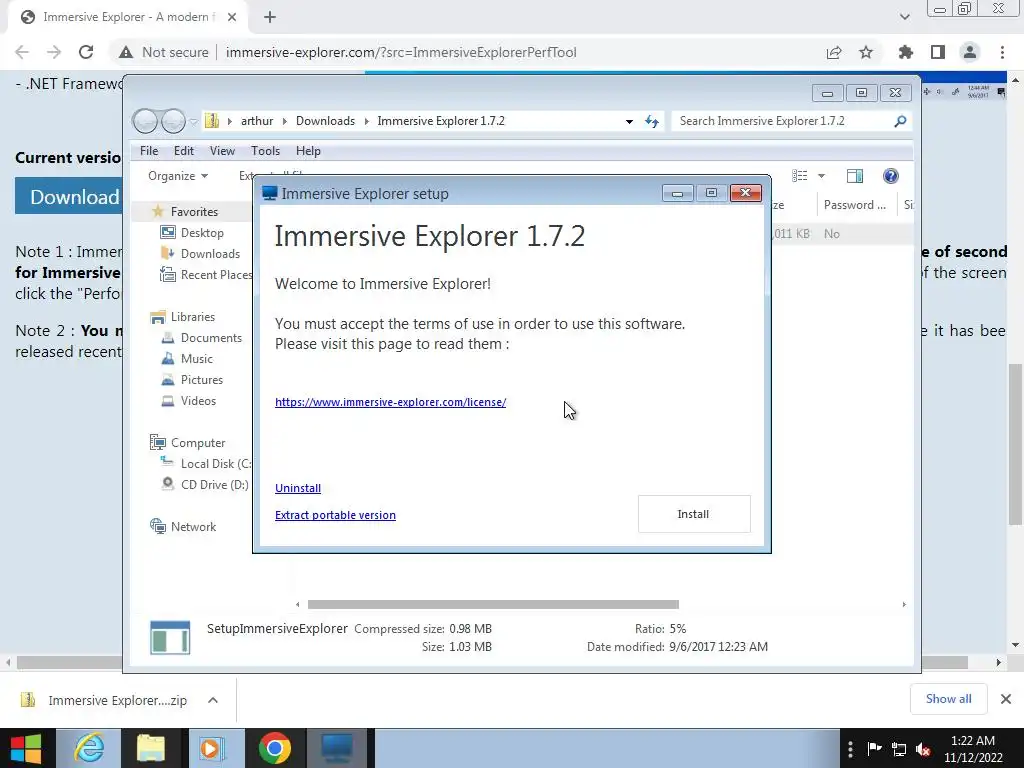
Task: Click Explorer back navigation button
Action: tap(145, 121)
